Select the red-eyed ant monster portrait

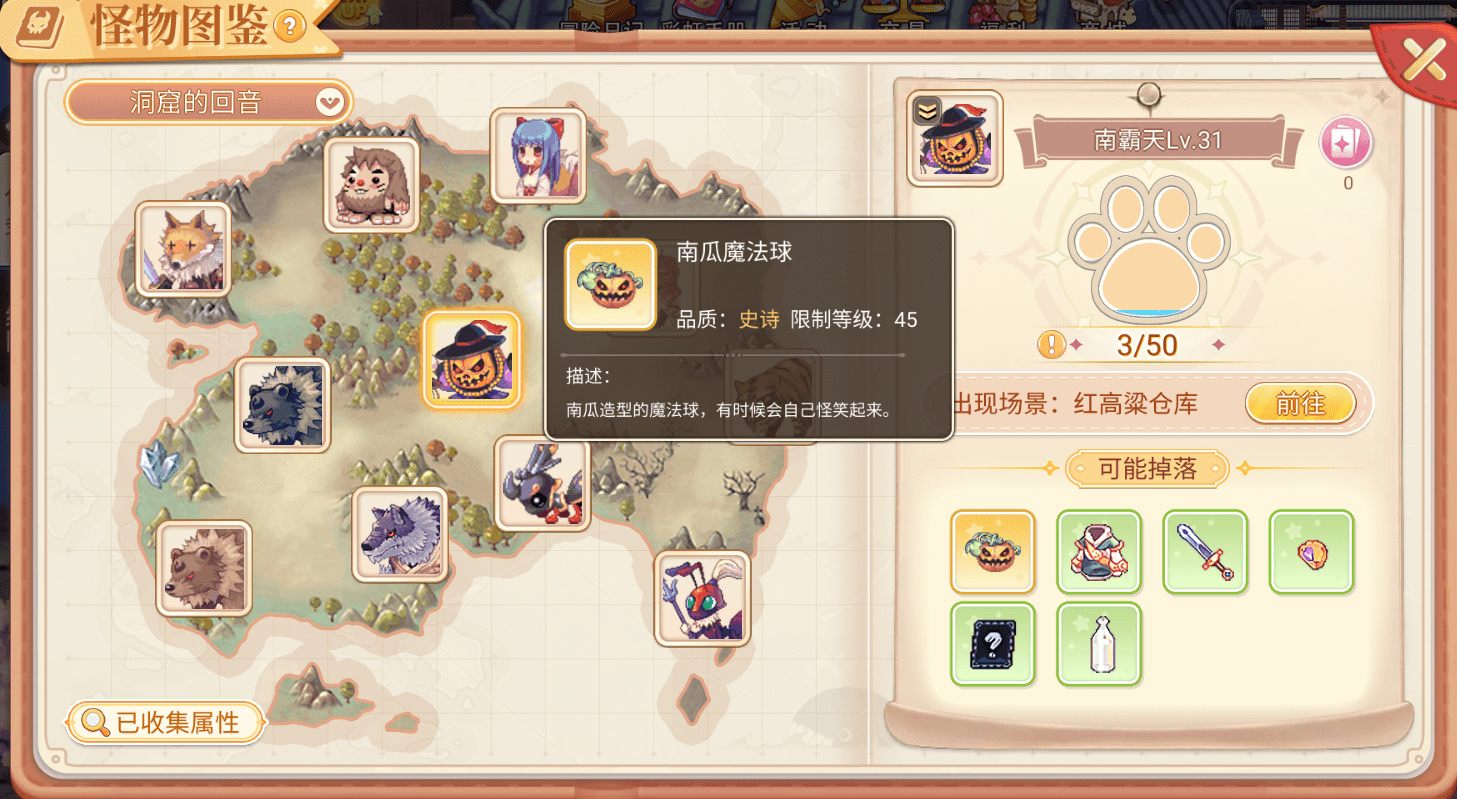(x=702, y=598)
